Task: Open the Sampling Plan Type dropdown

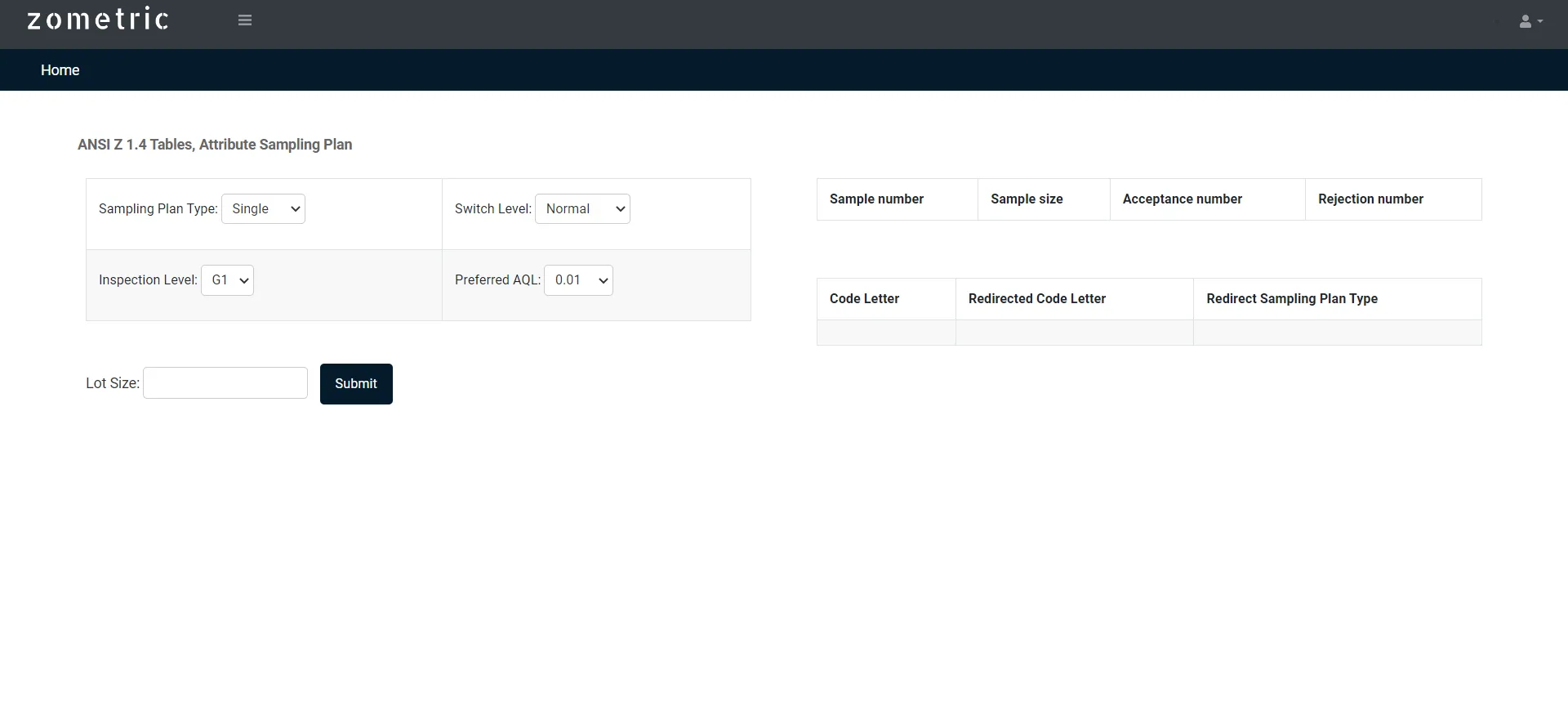Action: coord(263,209)
